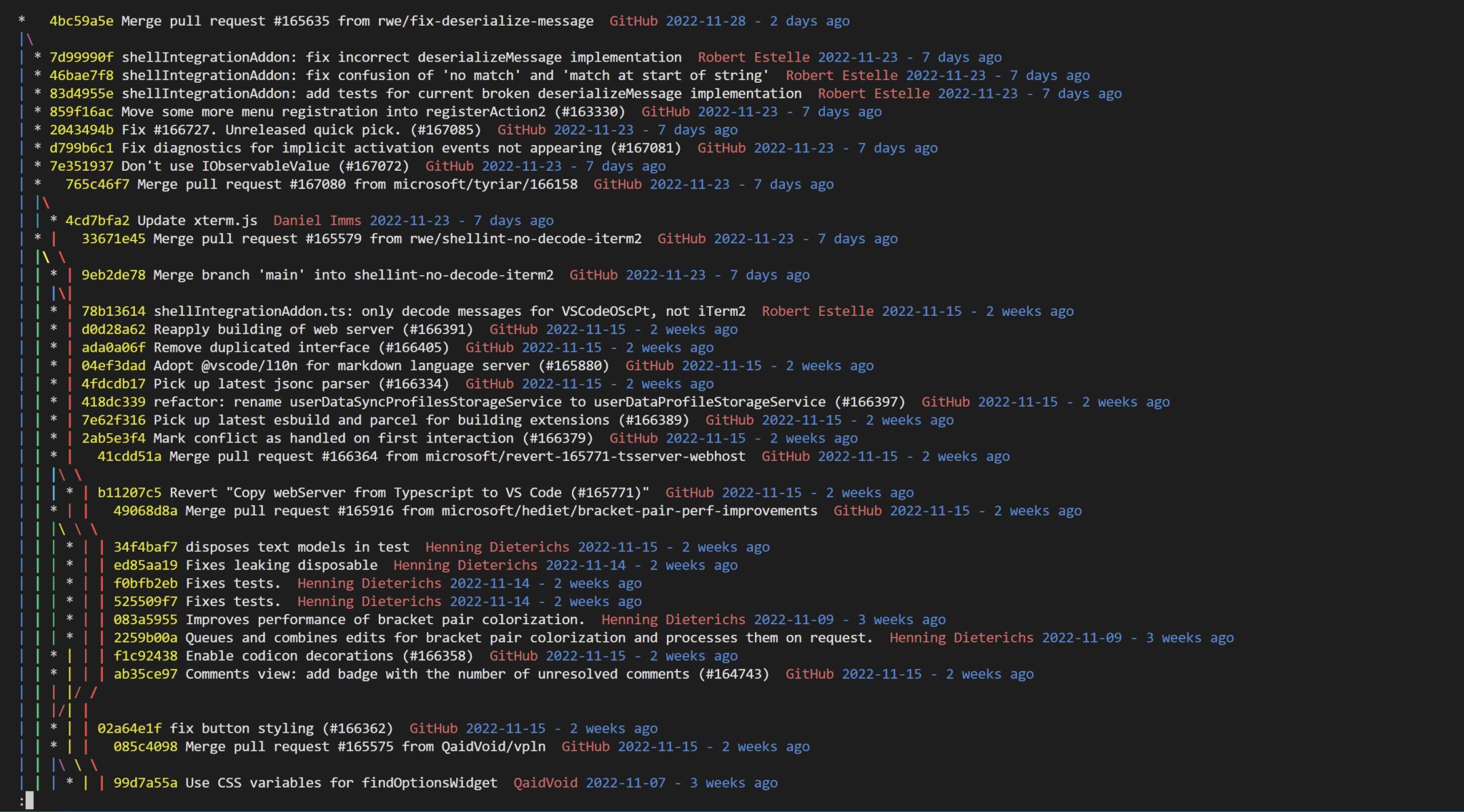The width and height of the screenshot is (1464, 812).
Task: Select 'Update xterm.js' commit message
Action: coord(197,220)
